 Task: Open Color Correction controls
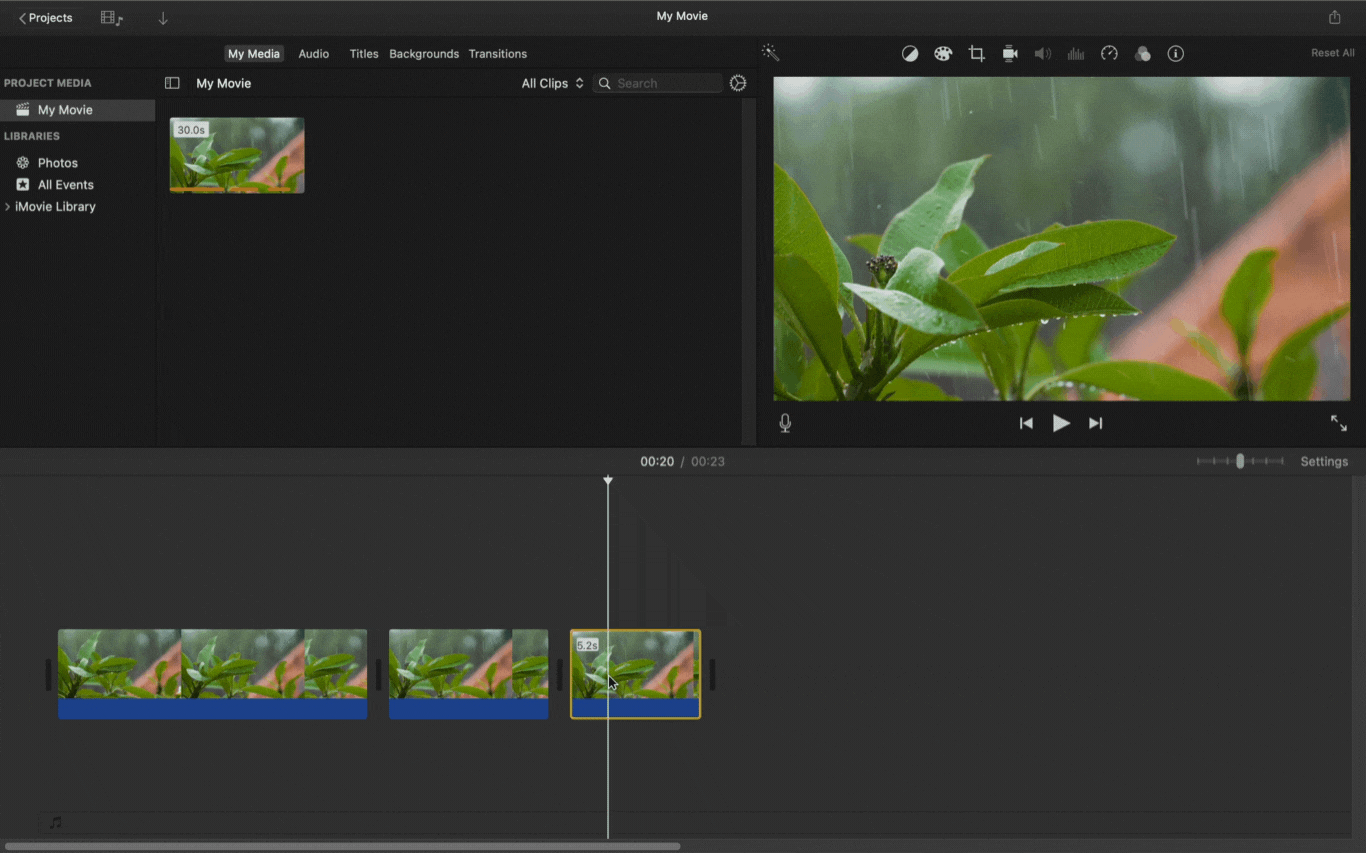click(943, 53)
